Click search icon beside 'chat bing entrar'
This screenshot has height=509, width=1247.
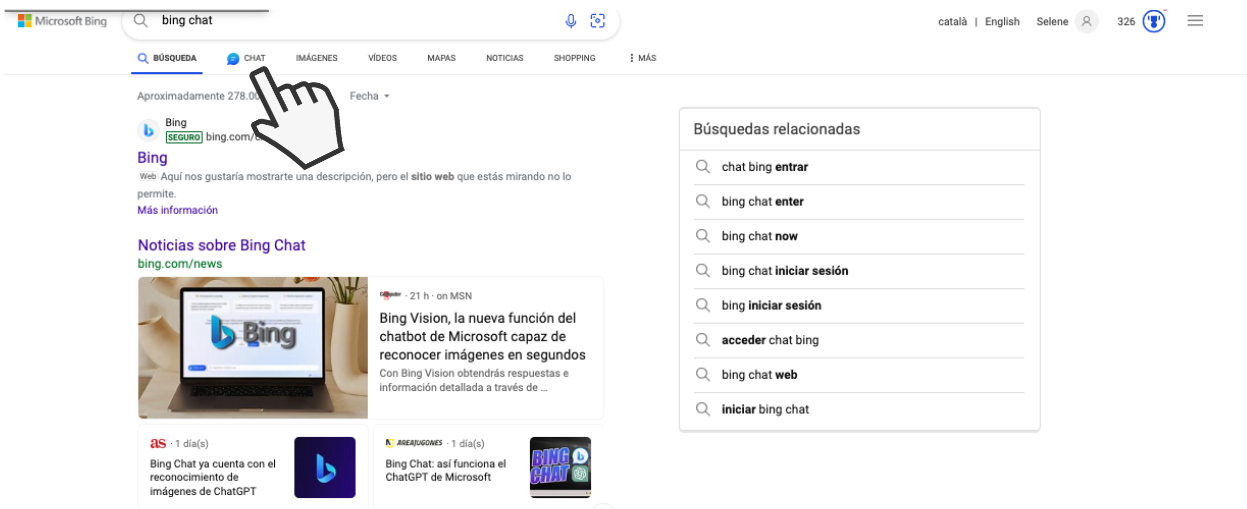click(x=703, y=167)
